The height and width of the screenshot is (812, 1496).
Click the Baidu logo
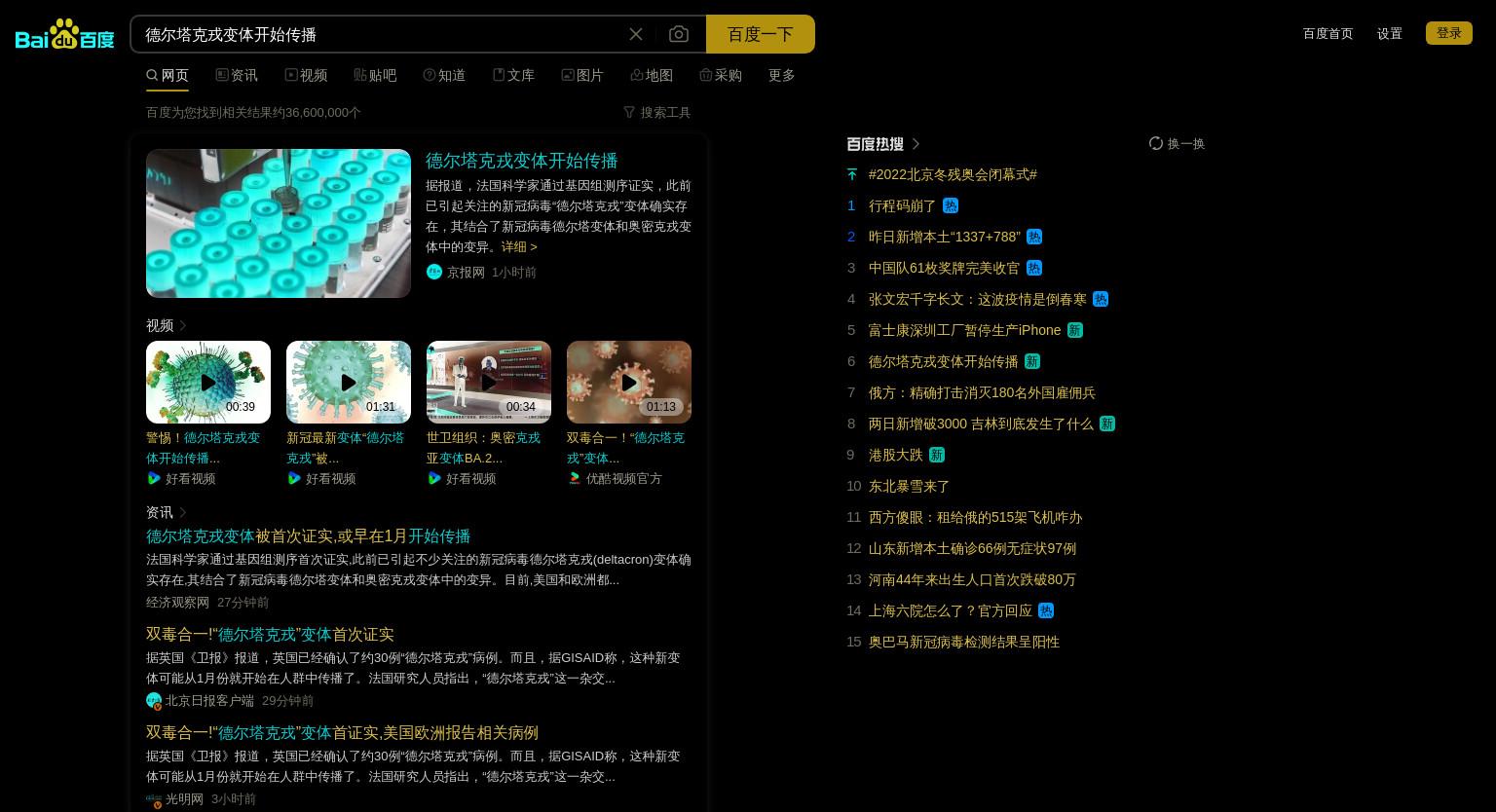pos(65,34)
